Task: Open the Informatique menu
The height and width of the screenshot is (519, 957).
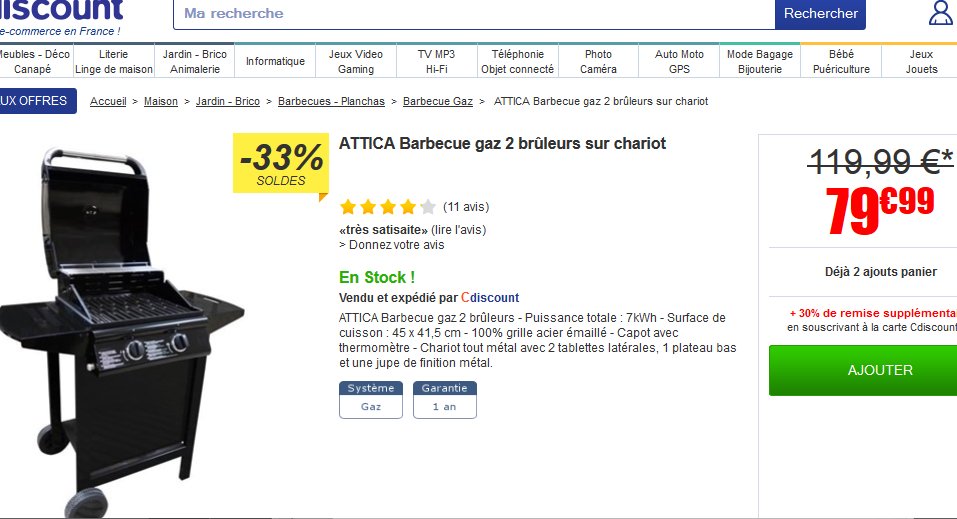Action: tap(275, 61)
